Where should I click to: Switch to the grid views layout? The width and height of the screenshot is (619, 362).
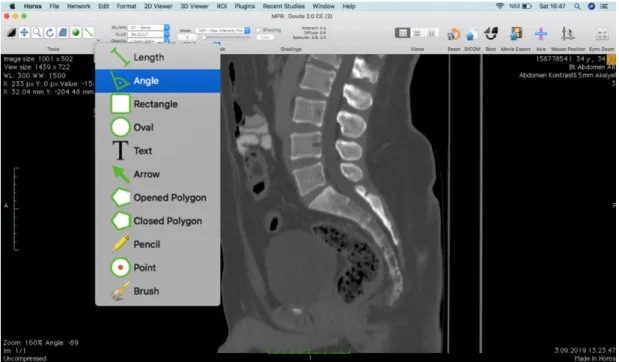402,33
